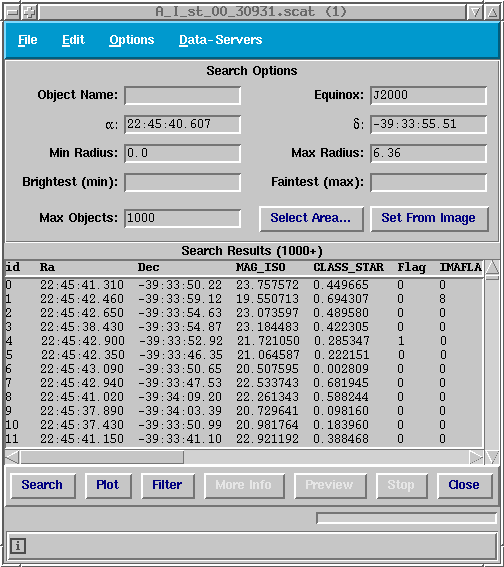Open the File menu
This screenshot has height=567, width=504.
coord(27,40)
